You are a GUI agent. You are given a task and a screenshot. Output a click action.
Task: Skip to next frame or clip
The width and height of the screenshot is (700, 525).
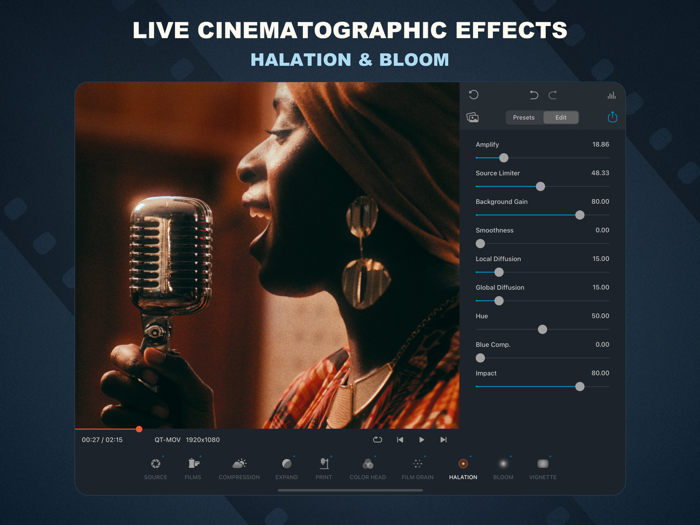pyautogui.click(x=443, y=440)
